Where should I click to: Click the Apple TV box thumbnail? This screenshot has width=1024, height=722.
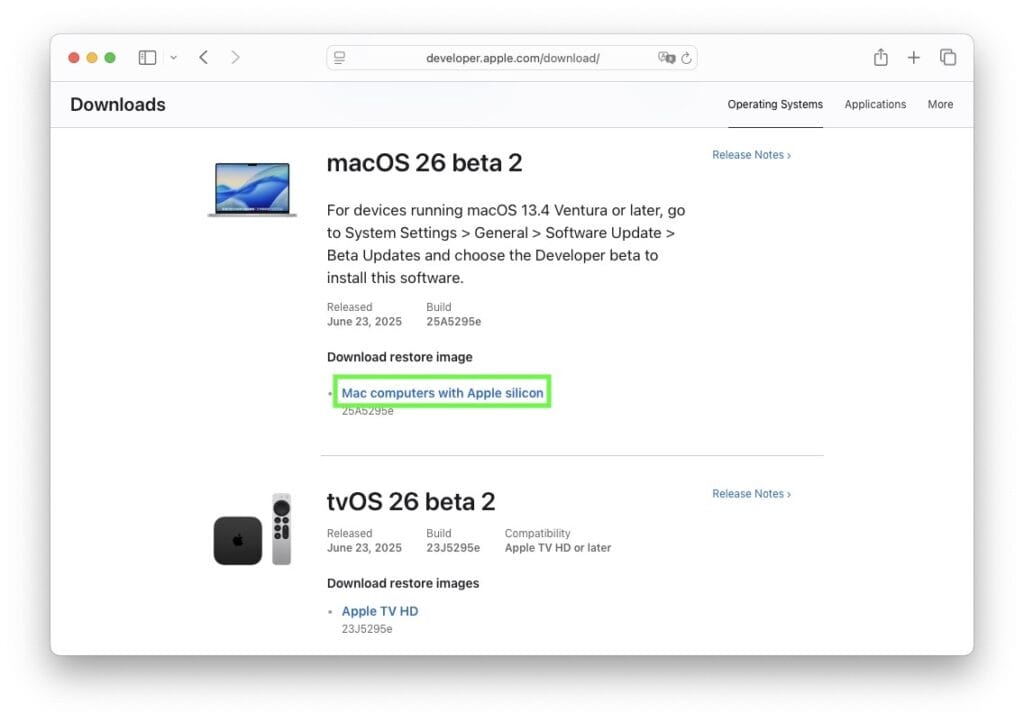[238, 541]
